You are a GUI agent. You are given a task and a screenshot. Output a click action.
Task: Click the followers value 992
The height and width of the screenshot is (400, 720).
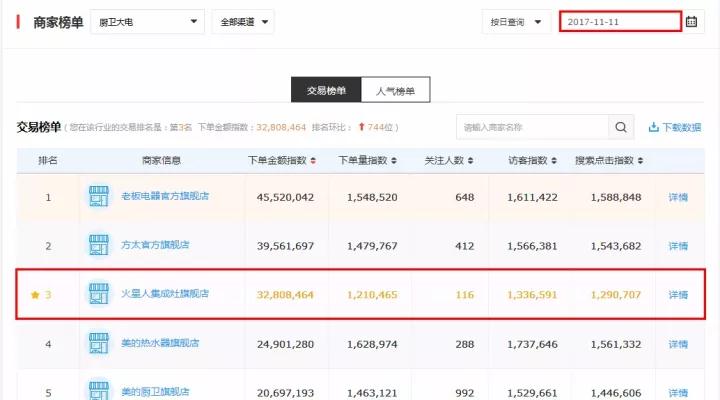point(465,393)
